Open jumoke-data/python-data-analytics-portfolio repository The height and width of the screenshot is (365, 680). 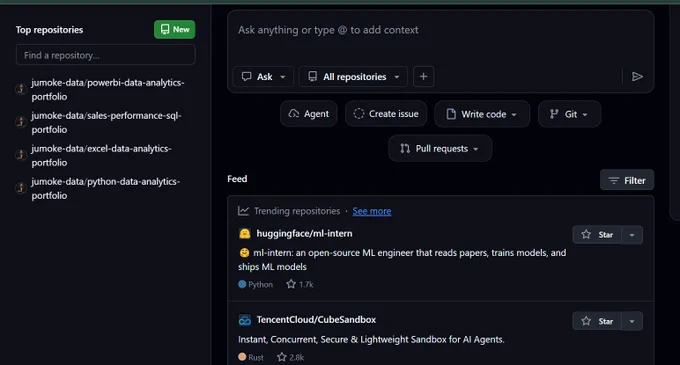[x=105, y=188]
